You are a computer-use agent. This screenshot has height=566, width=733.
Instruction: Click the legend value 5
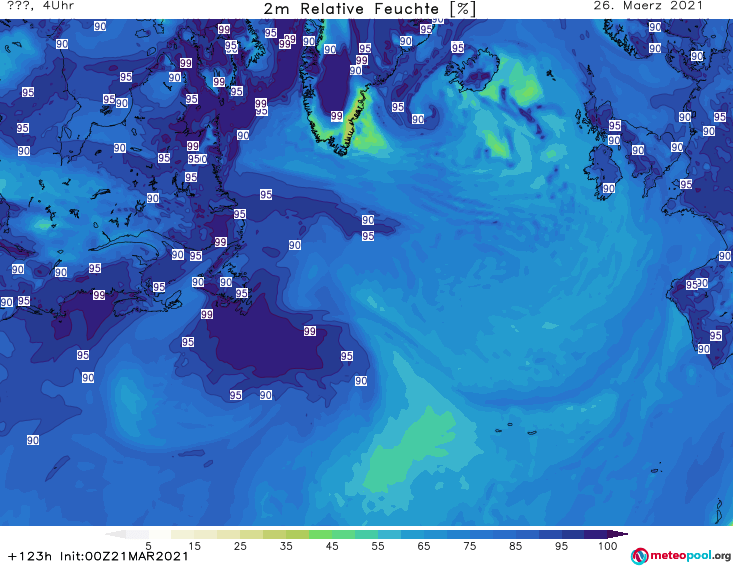tap(148, 546)
